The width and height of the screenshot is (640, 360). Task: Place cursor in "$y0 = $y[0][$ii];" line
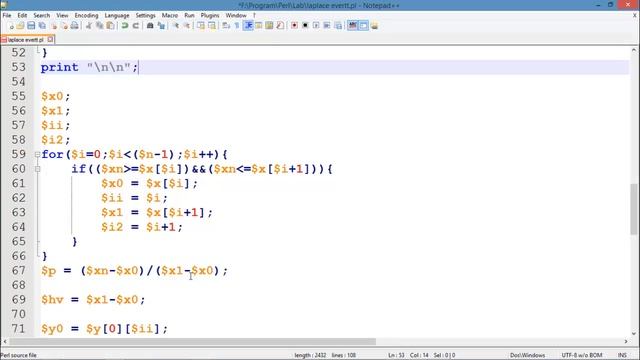point(104,329)
